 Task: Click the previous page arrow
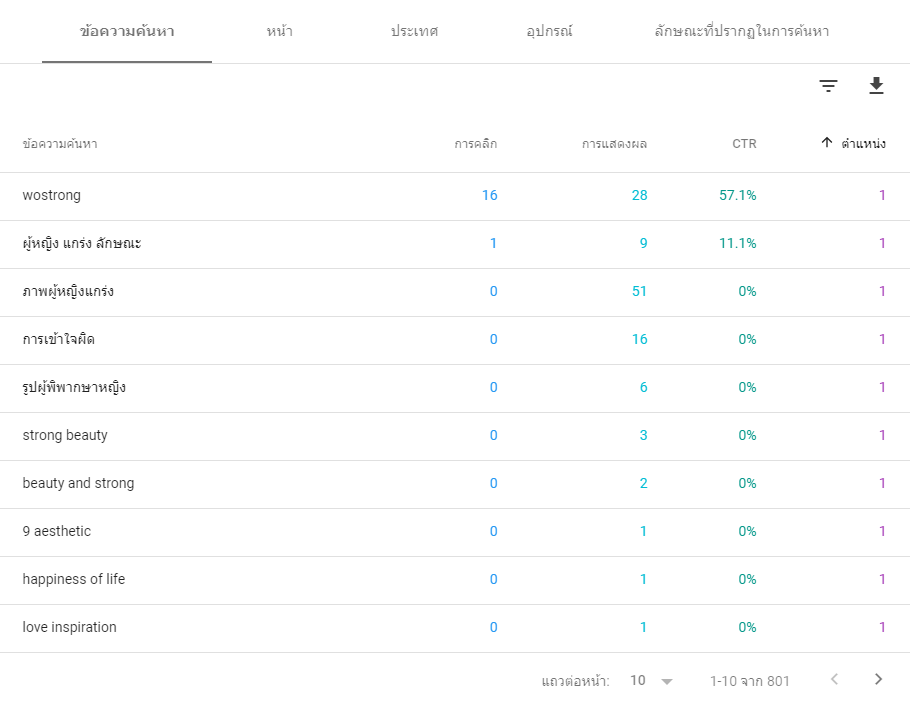coord(834,679)
